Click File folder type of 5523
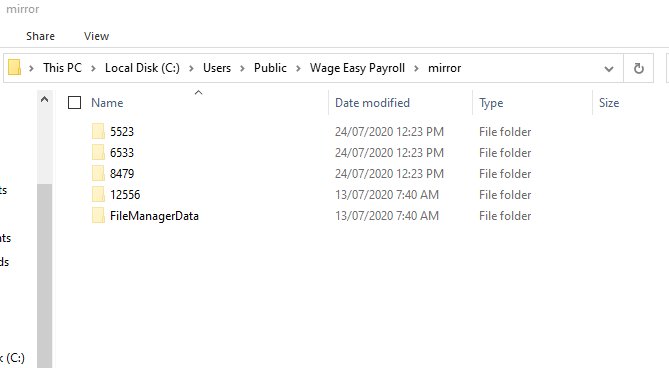The width and height of the screenshot is (669, 368). tap(505, 131)
